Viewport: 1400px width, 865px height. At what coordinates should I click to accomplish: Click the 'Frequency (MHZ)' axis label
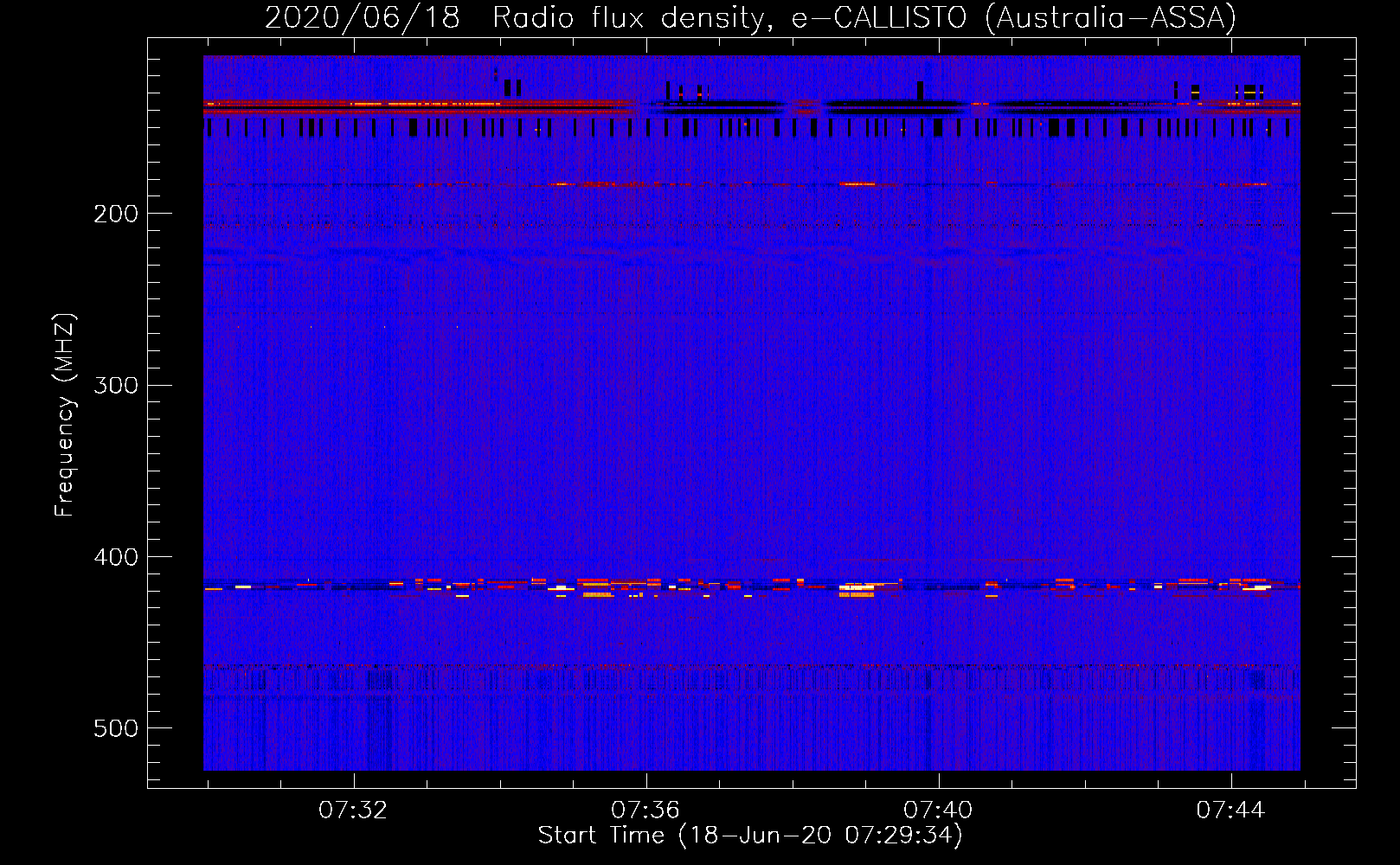(x=65, y=415)
